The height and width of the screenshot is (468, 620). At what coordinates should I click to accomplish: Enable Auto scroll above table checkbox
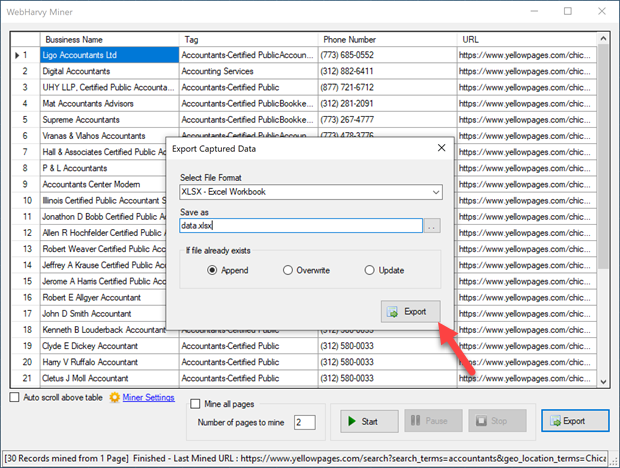pos(14,398)
